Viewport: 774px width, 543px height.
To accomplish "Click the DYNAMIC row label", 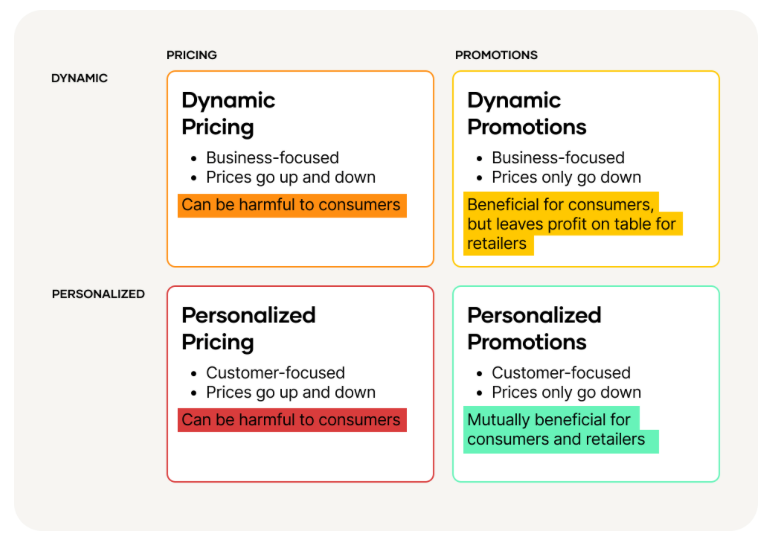I will click(79, 78).
